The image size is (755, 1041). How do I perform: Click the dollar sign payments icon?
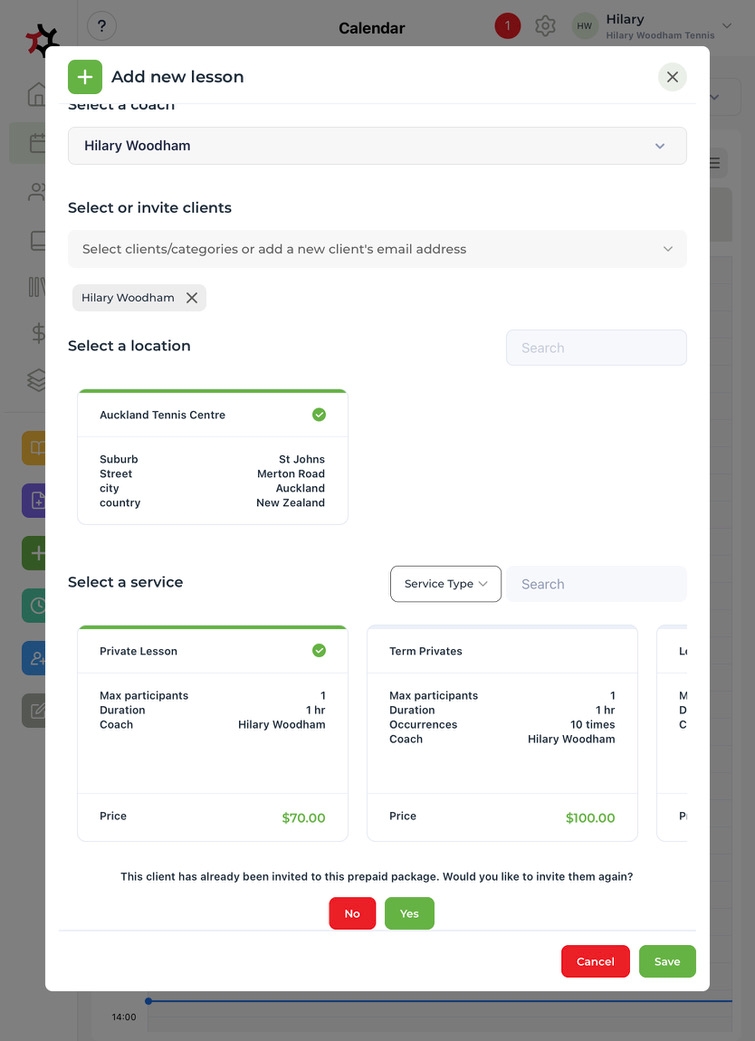click(x=37, y=333)
